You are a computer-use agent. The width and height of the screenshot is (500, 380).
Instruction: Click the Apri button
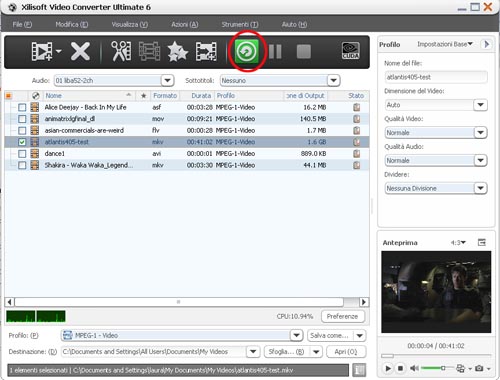pos(346,352)
